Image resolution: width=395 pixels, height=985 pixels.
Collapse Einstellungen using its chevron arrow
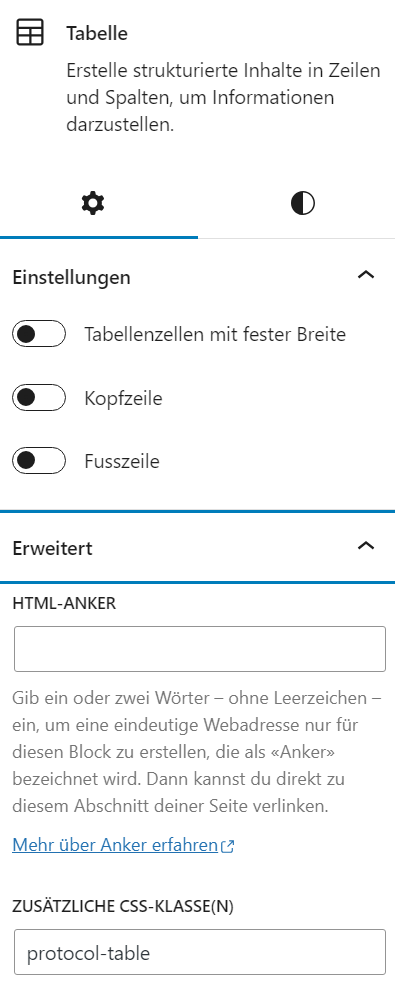click(x=365, y=275)
